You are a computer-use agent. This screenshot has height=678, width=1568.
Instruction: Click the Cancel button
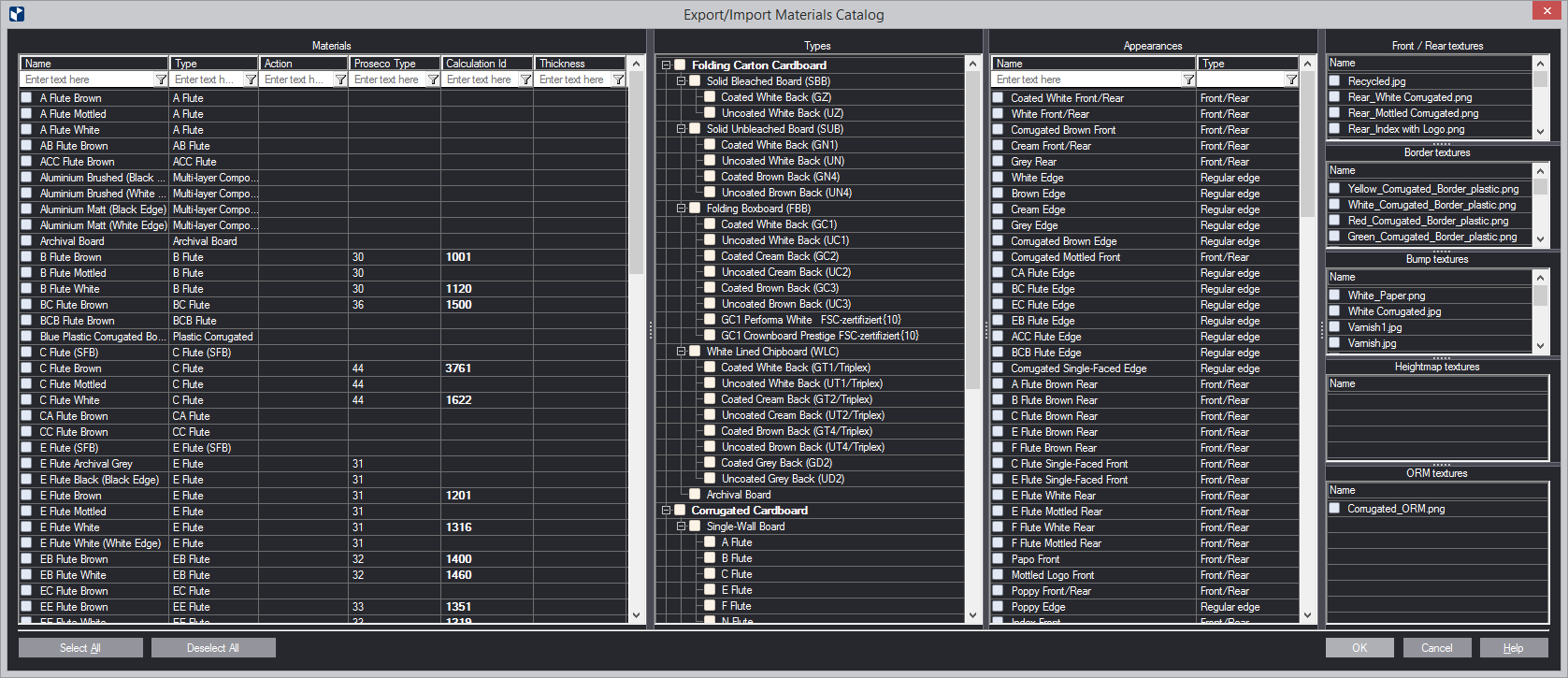(1437, 647)
